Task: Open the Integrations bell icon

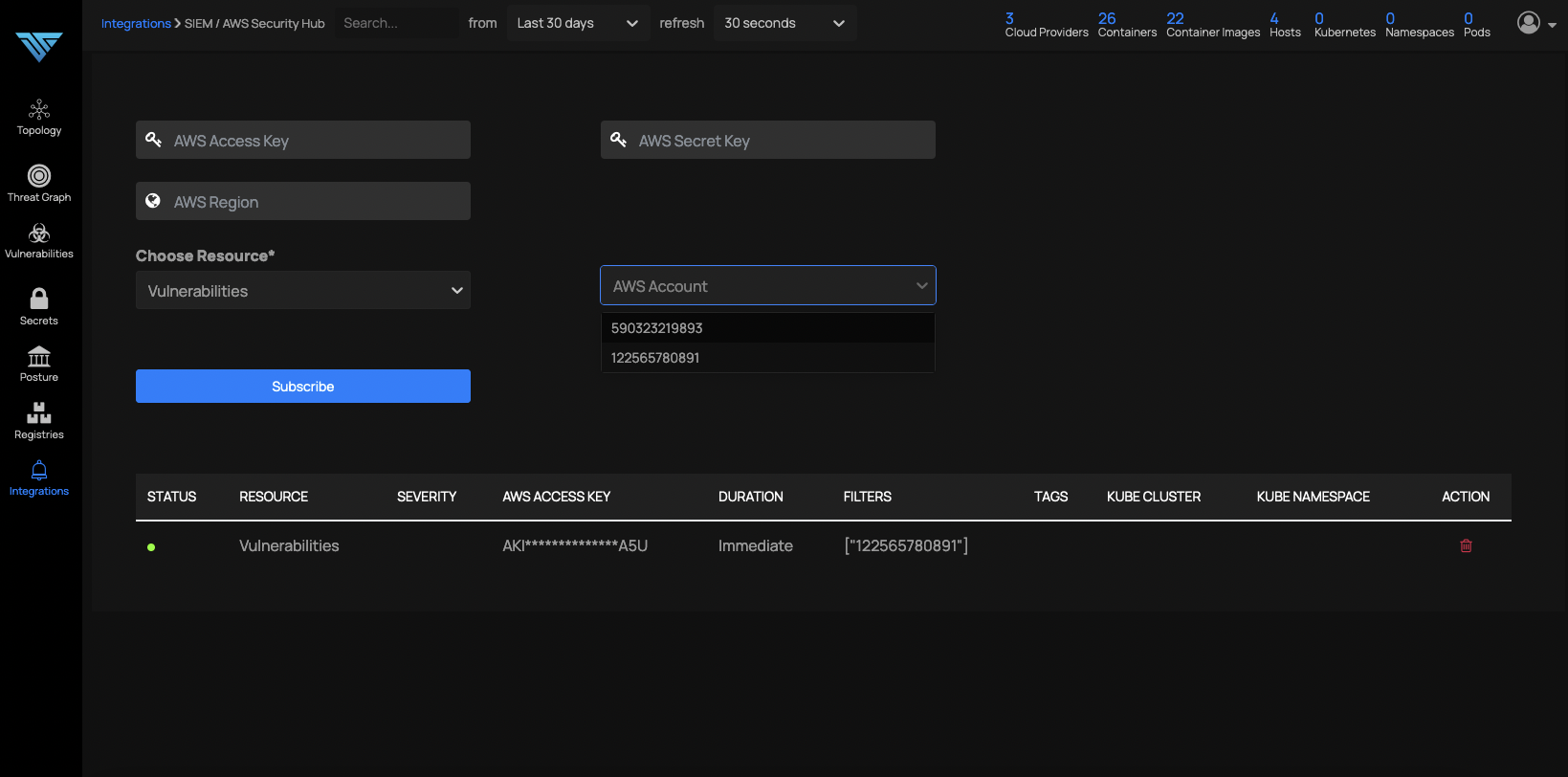Action: click(39, 470)
